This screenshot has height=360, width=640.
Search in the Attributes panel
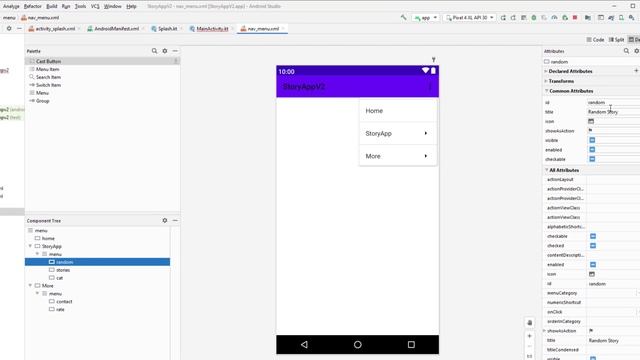point(626,51)
